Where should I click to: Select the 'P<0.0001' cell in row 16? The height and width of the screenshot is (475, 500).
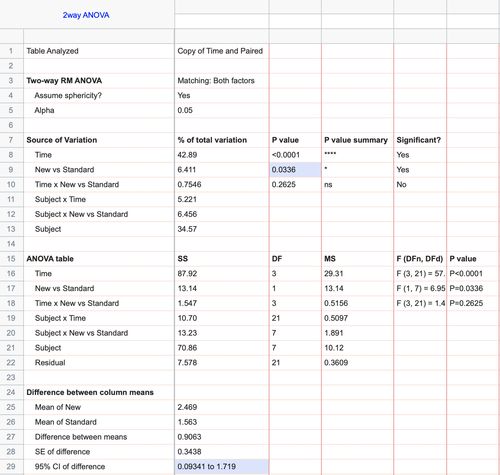point(472,273)
